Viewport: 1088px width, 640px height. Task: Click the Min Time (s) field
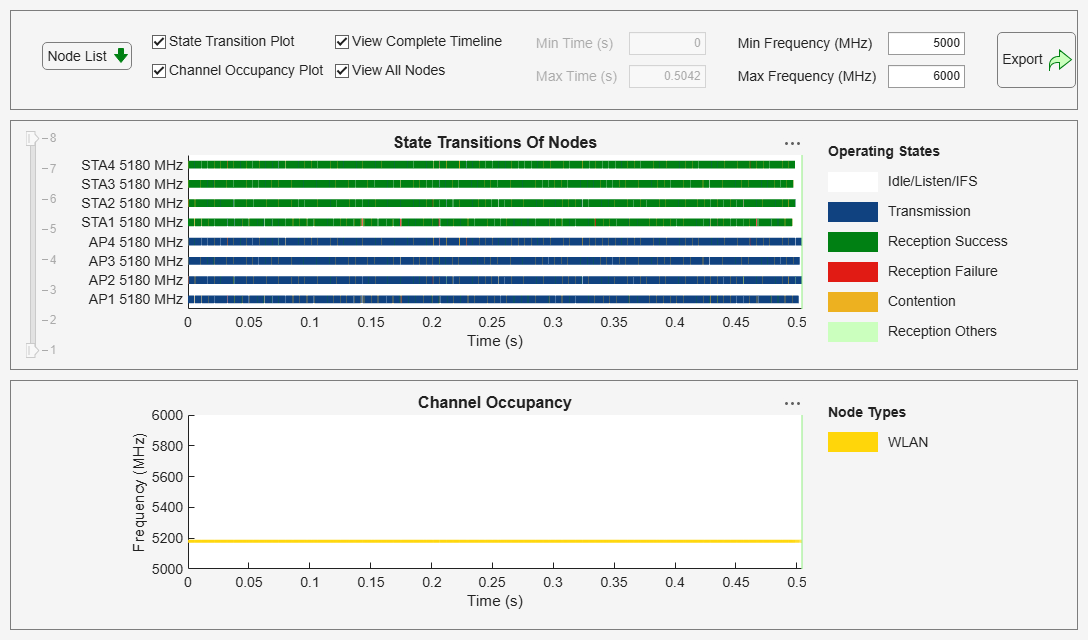point(668,43)
